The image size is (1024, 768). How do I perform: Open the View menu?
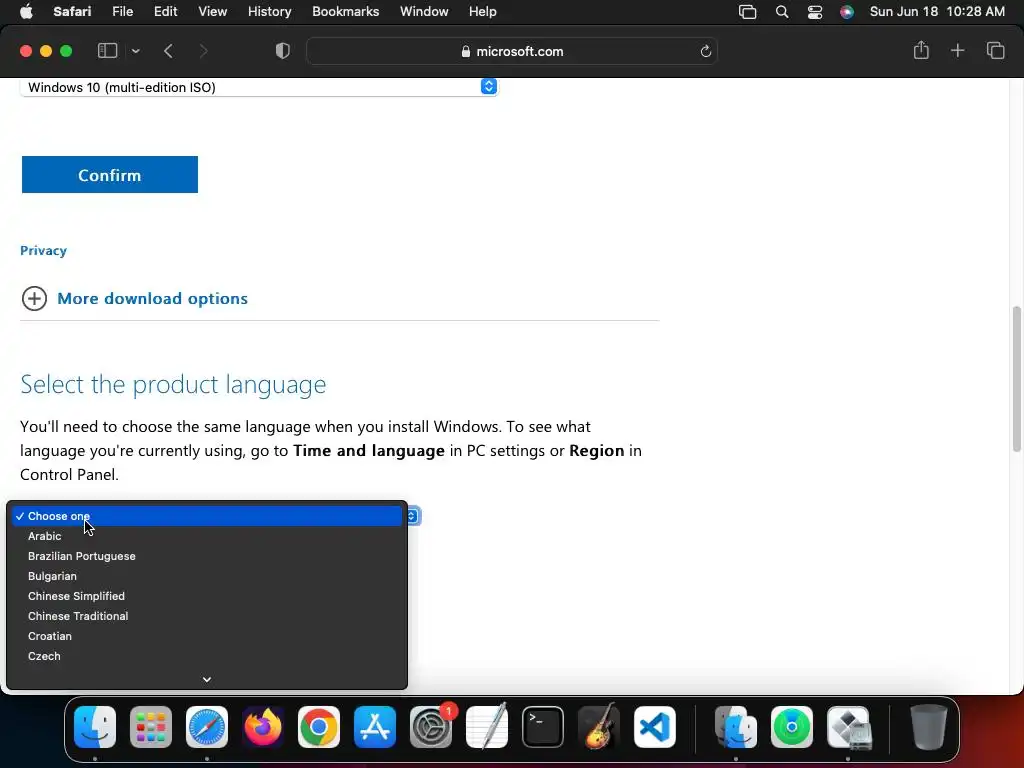tap(212, 12)
